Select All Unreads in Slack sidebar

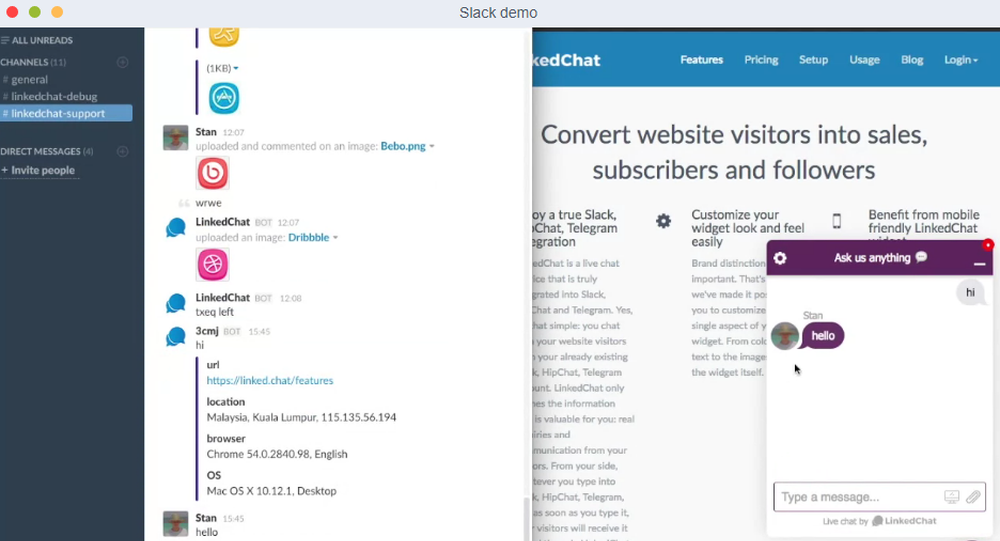click(37, 40)
